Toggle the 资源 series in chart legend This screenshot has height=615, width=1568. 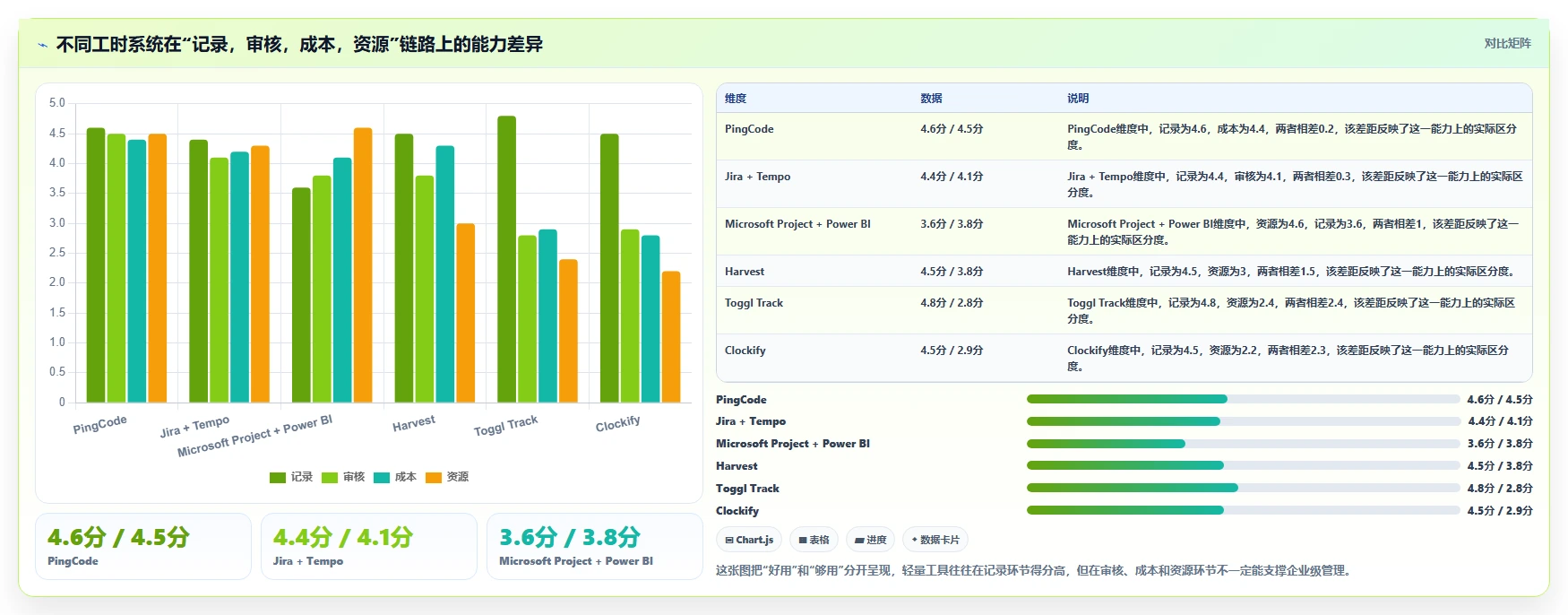pyautogui.click(x=447, y=477)
